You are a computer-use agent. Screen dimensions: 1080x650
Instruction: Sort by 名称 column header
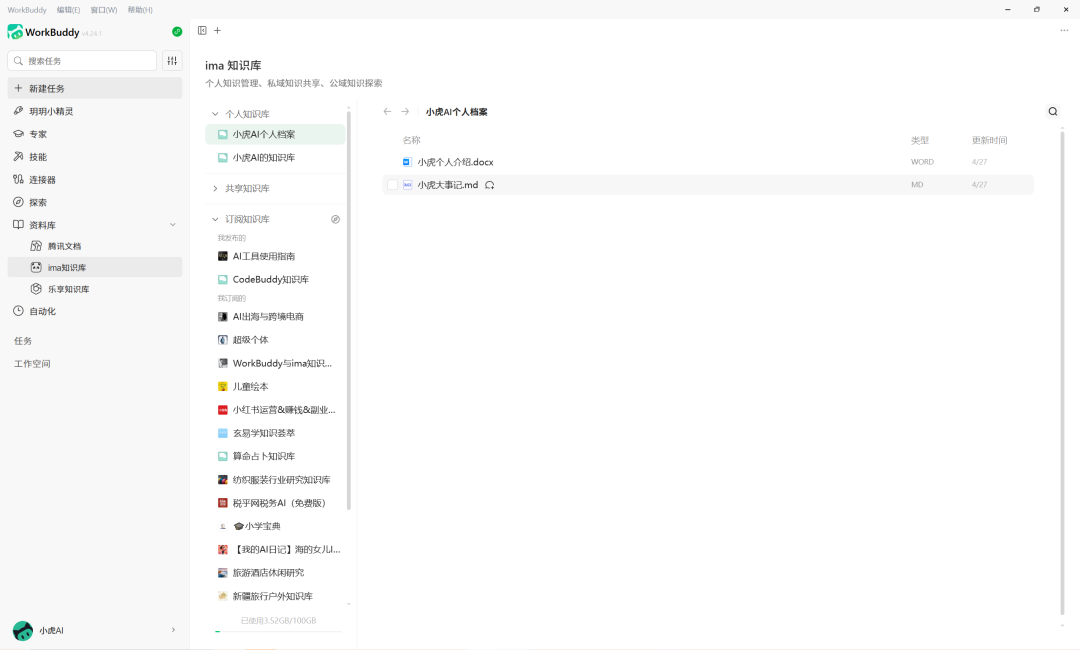point(411,140)
